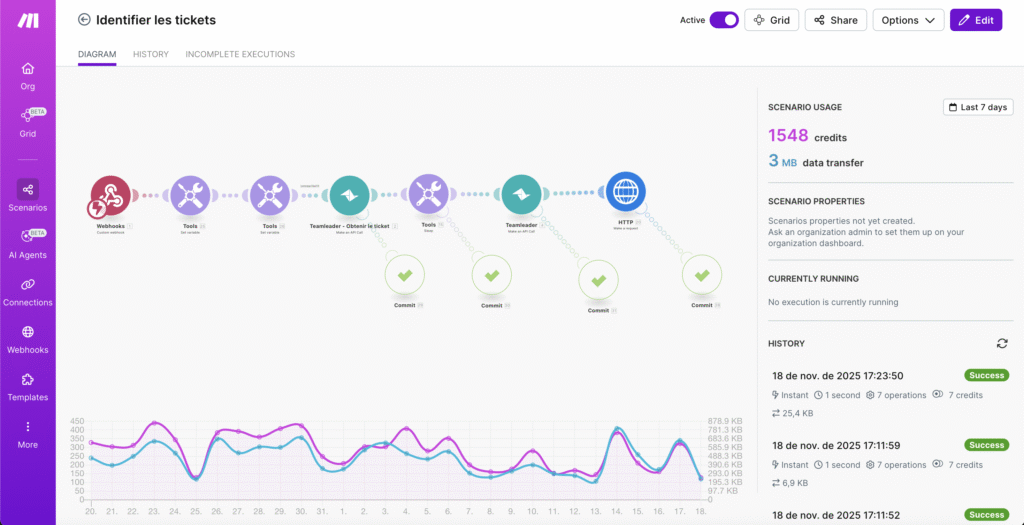Click the Teamleader - Obtenir le ticket module
Screen dimensions: 1024x525
tap(348, 196)
